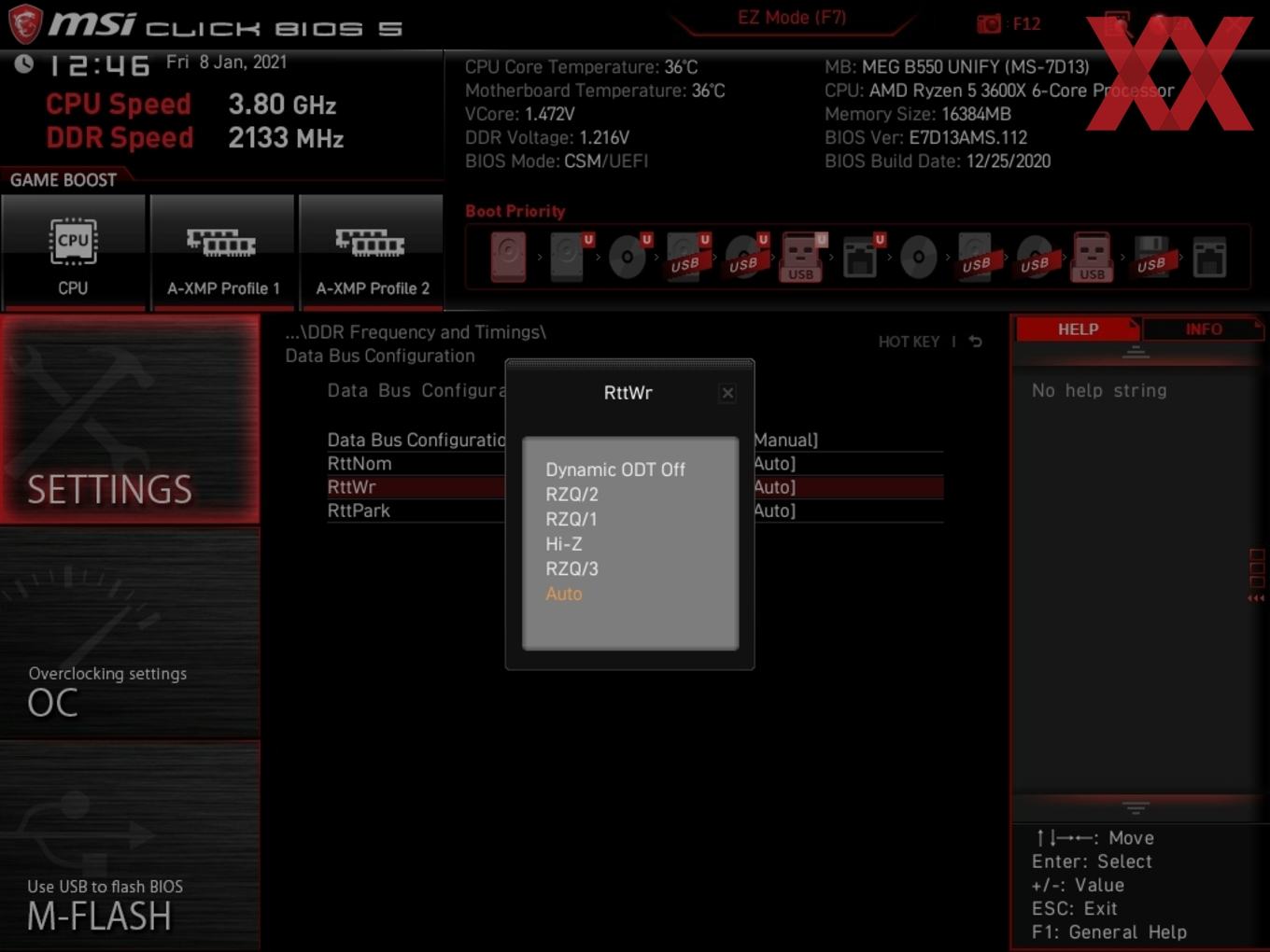This screenshot has width=1270, height=952.
Task: Click the help panel bottom collapse handle
Action: 1136,807
